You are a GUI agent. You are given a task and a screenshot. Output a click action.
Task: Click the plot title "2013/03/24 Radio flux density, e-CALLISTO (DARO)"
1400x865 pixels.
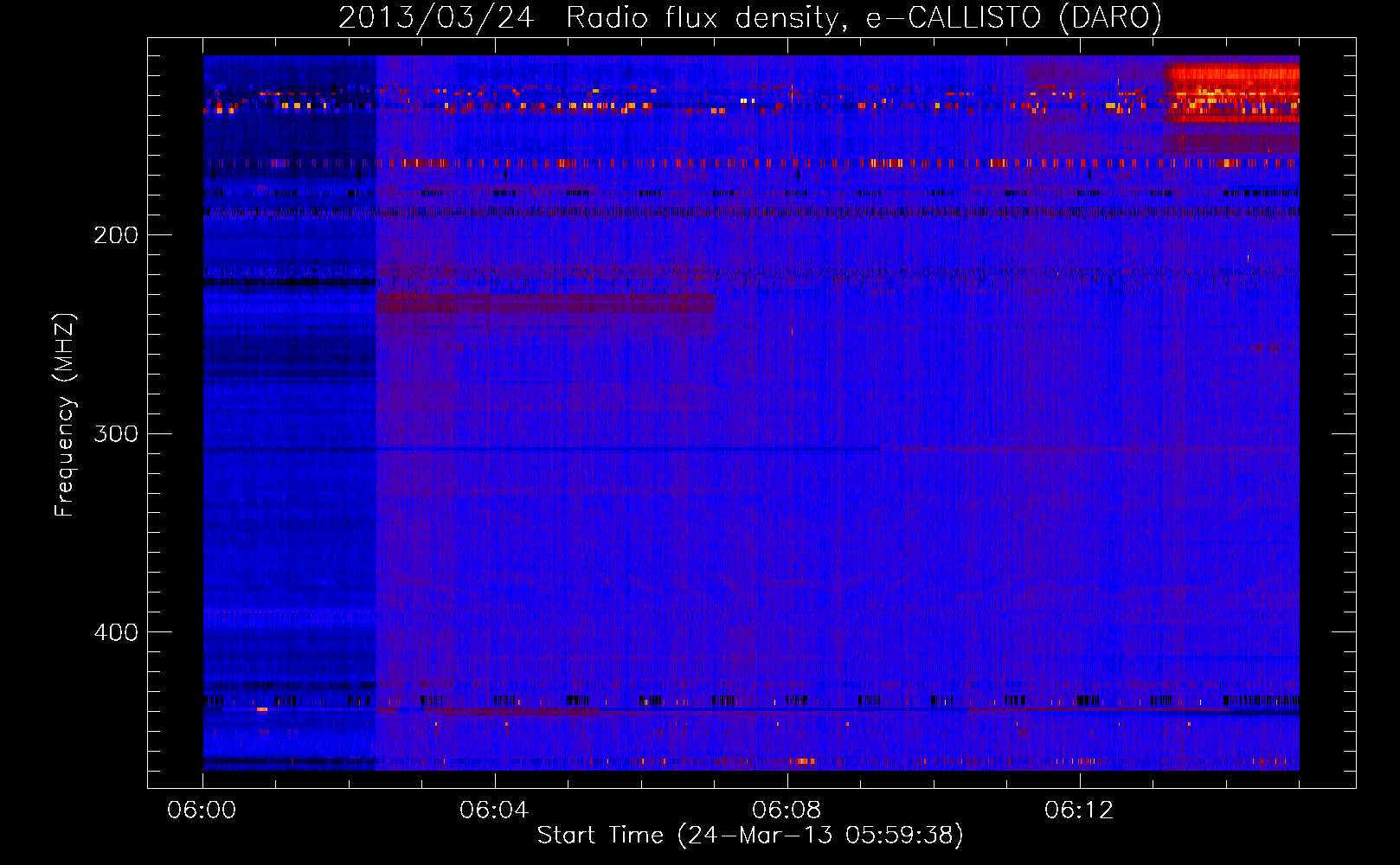pos(750,17)
